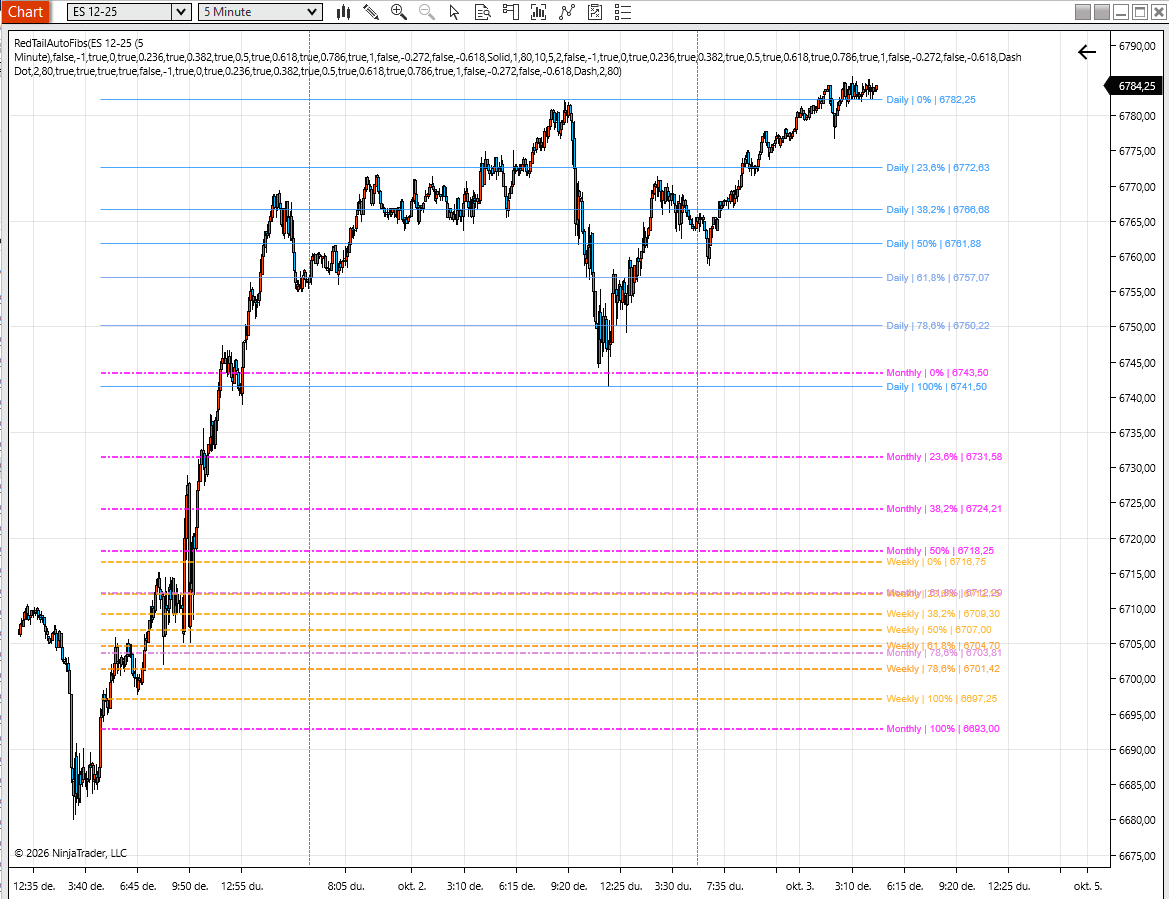Image resolution: width=1169 pixels, height=899 pixels.
Task: Open chart Properties list icon
Action: 624,12
